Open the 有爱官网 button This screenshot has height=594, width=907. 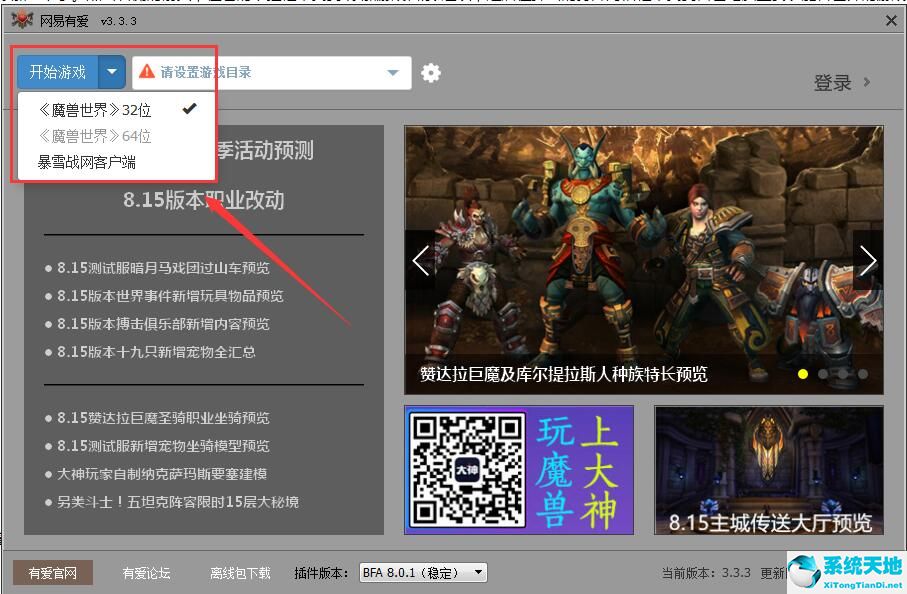53,573
